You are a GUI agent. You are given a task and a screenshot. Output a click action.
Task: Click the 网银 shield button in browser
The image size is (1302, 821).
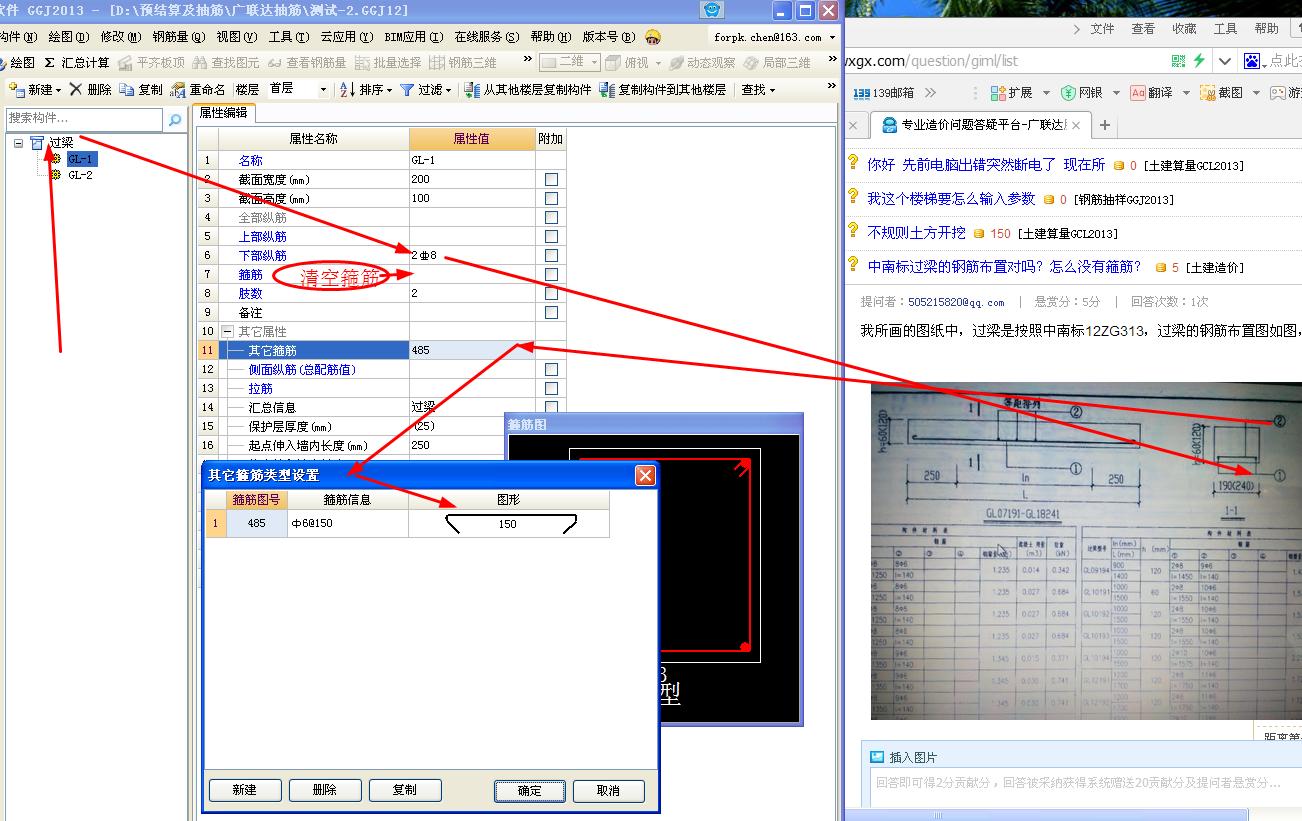tap(1081, 92)
